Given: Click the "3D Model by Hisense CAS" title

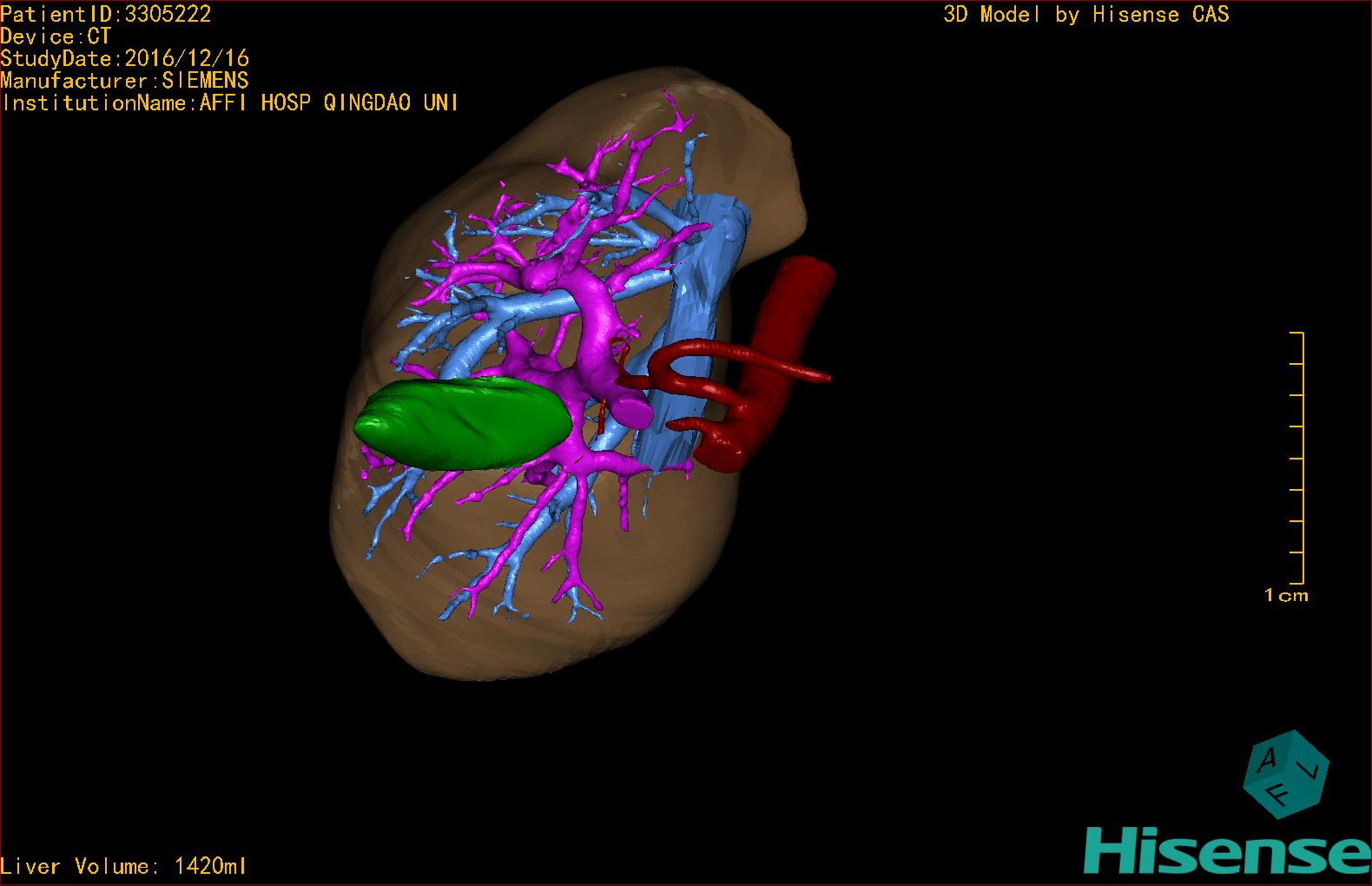Looking at the screenshot, I should click(1086, 15).
